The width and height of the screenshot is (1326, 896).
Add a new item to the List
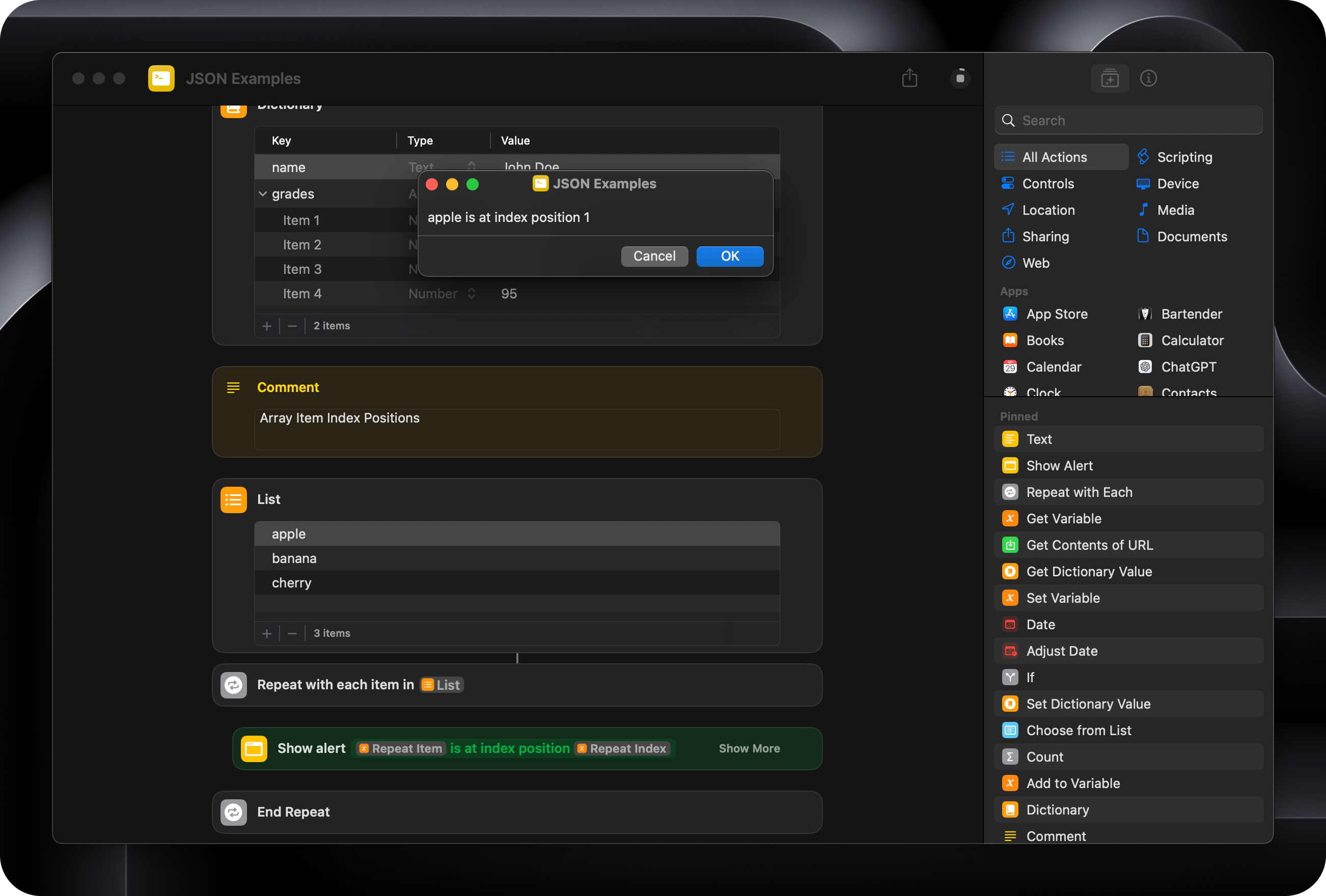pos(266,634)
